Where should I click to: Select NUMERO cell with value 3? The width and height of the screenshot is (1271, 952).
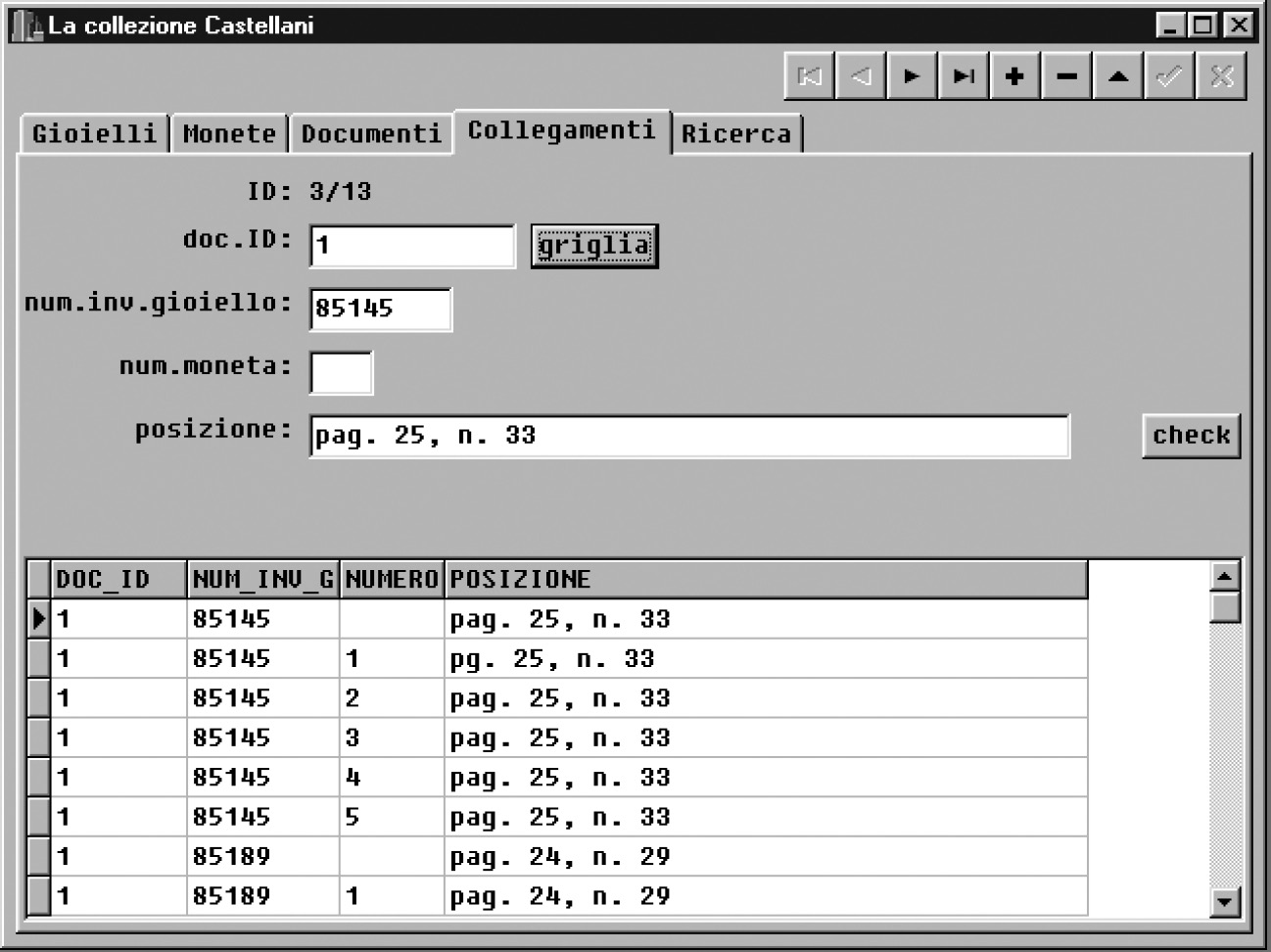[392, 738]
